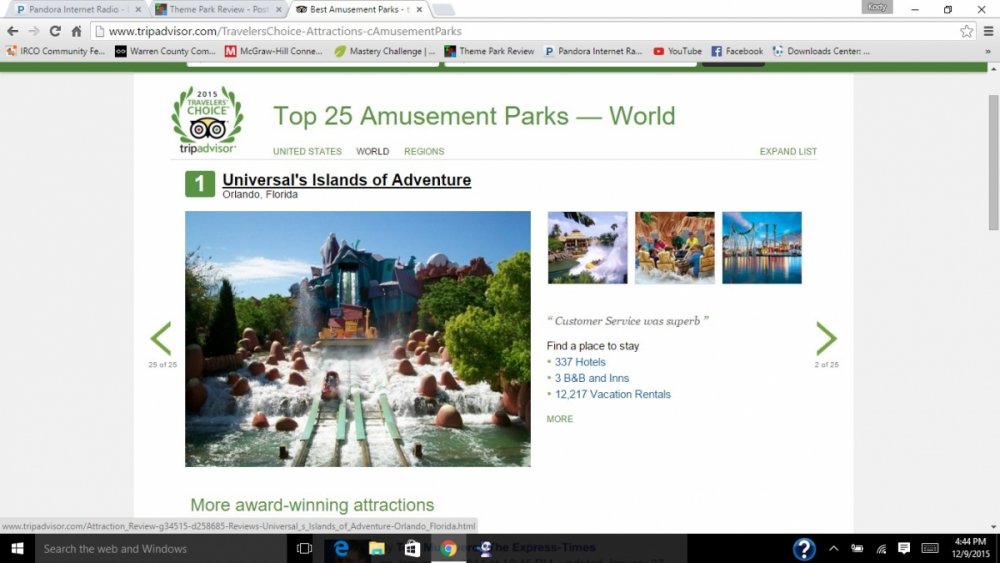Bookmark this page with the star icon

coord(967,31)
